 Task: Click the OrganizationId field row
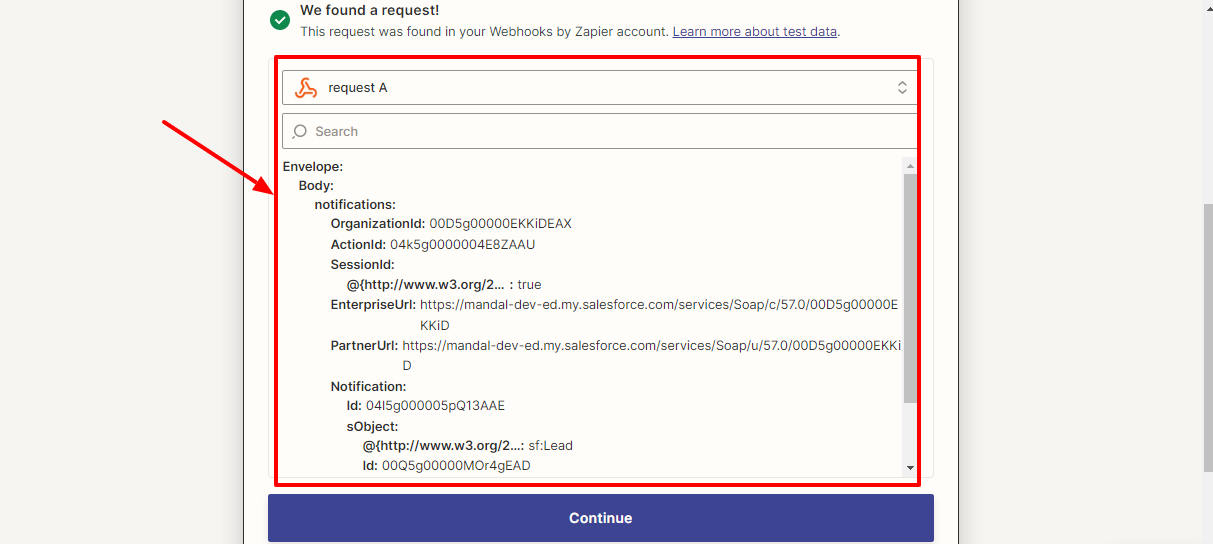tap(451, 224)
